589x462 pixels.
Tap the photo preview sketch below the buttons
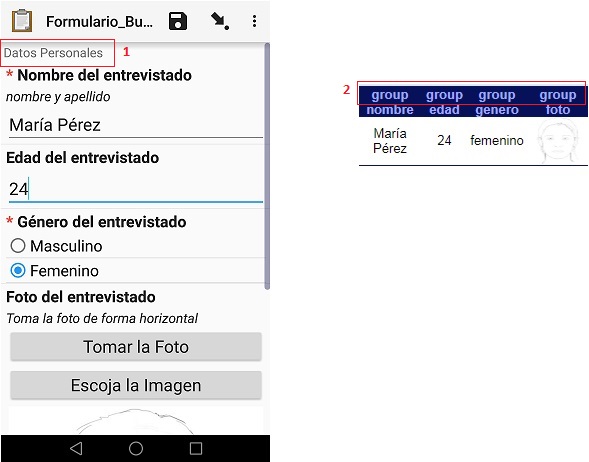(136, 420)
